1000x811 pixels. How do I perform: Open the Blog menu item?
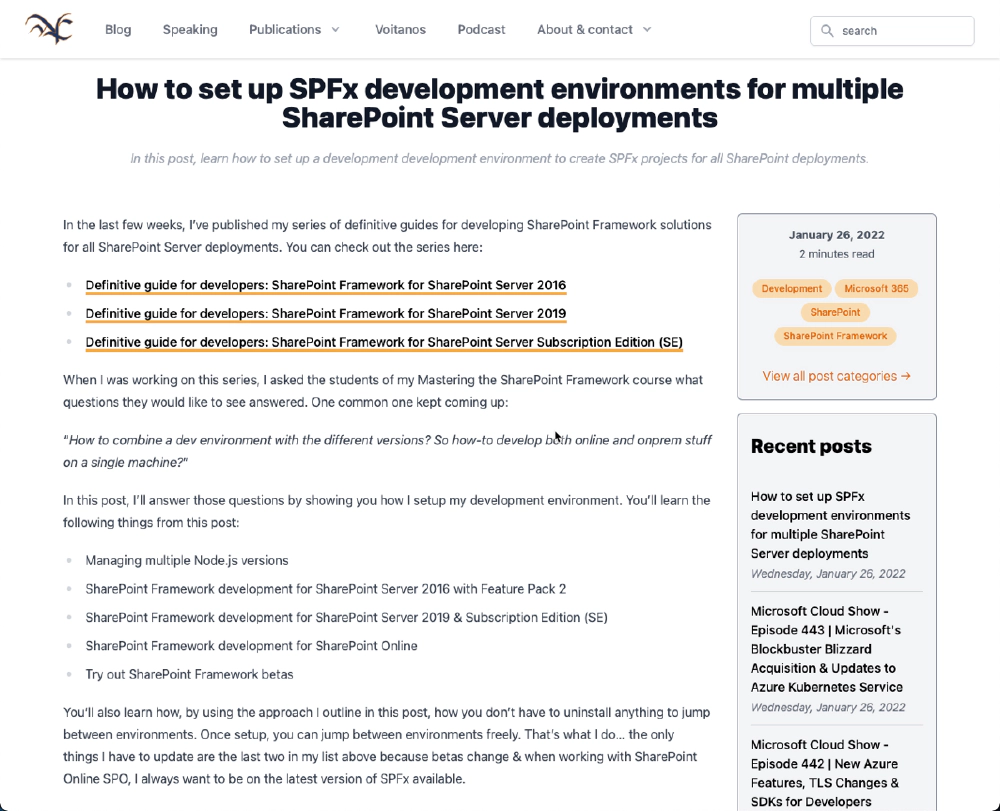[118, 29]
